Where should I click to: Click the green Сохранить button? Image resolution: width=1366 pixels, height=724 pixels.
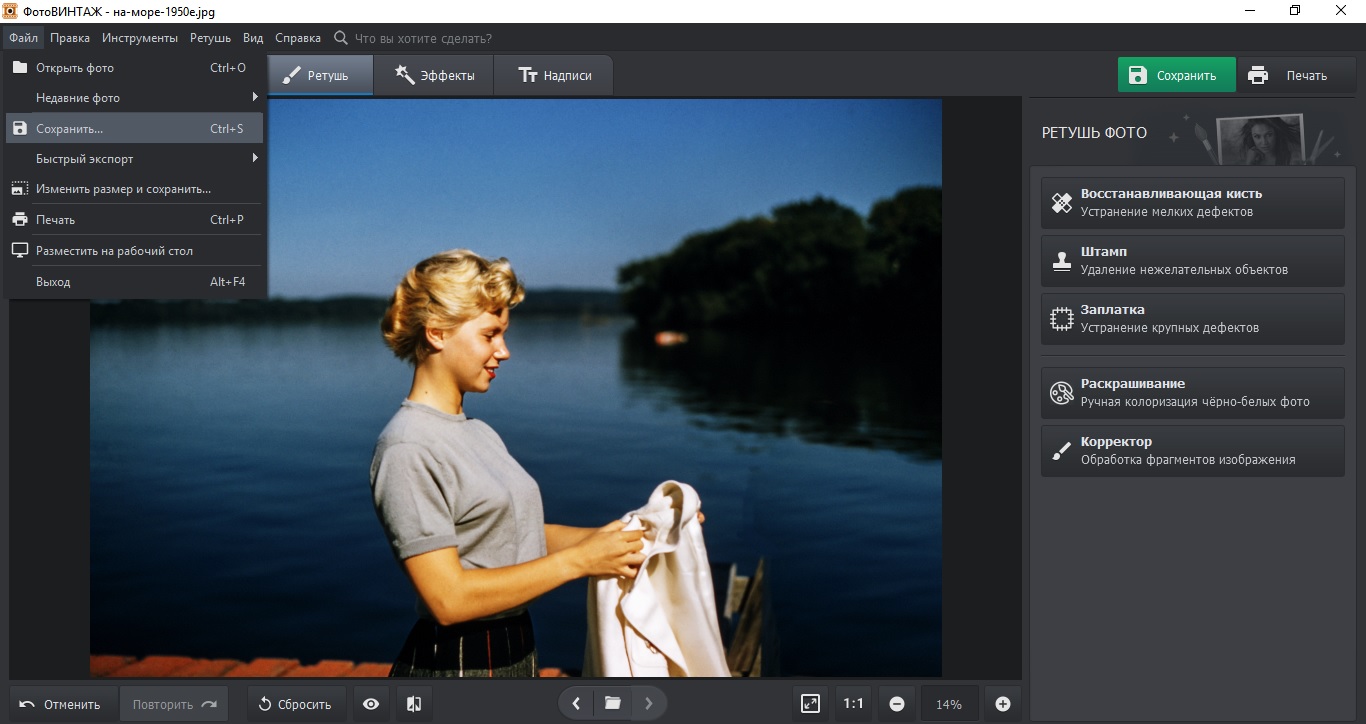(1176, 75)
